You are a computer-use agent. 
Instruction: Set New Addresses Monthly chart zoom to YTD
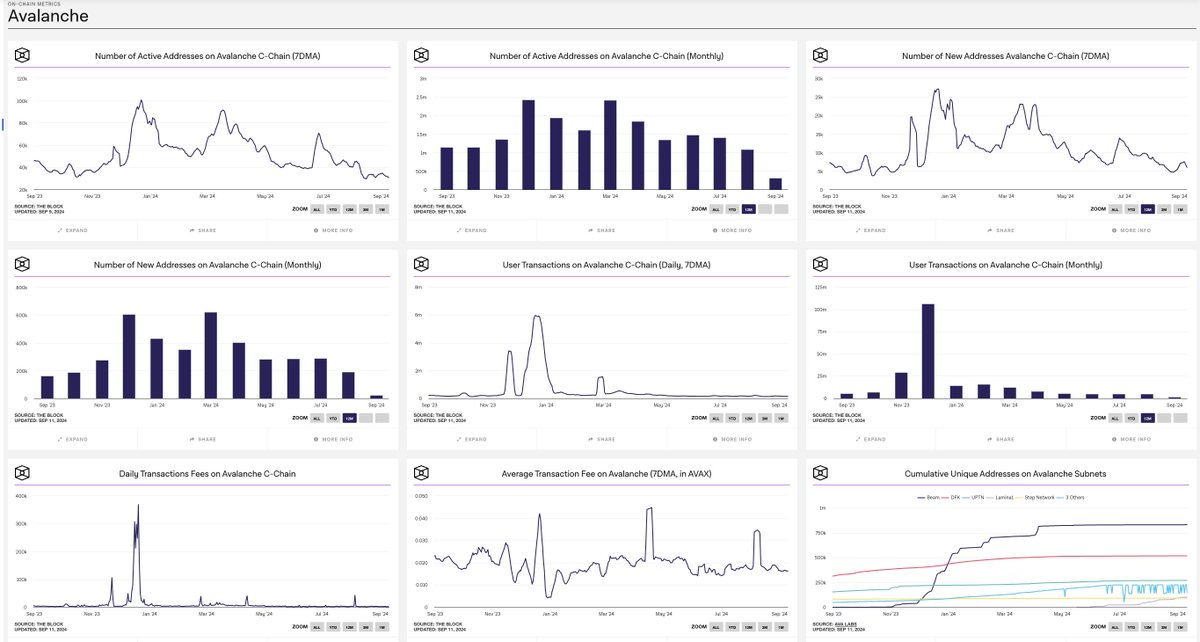335,418
